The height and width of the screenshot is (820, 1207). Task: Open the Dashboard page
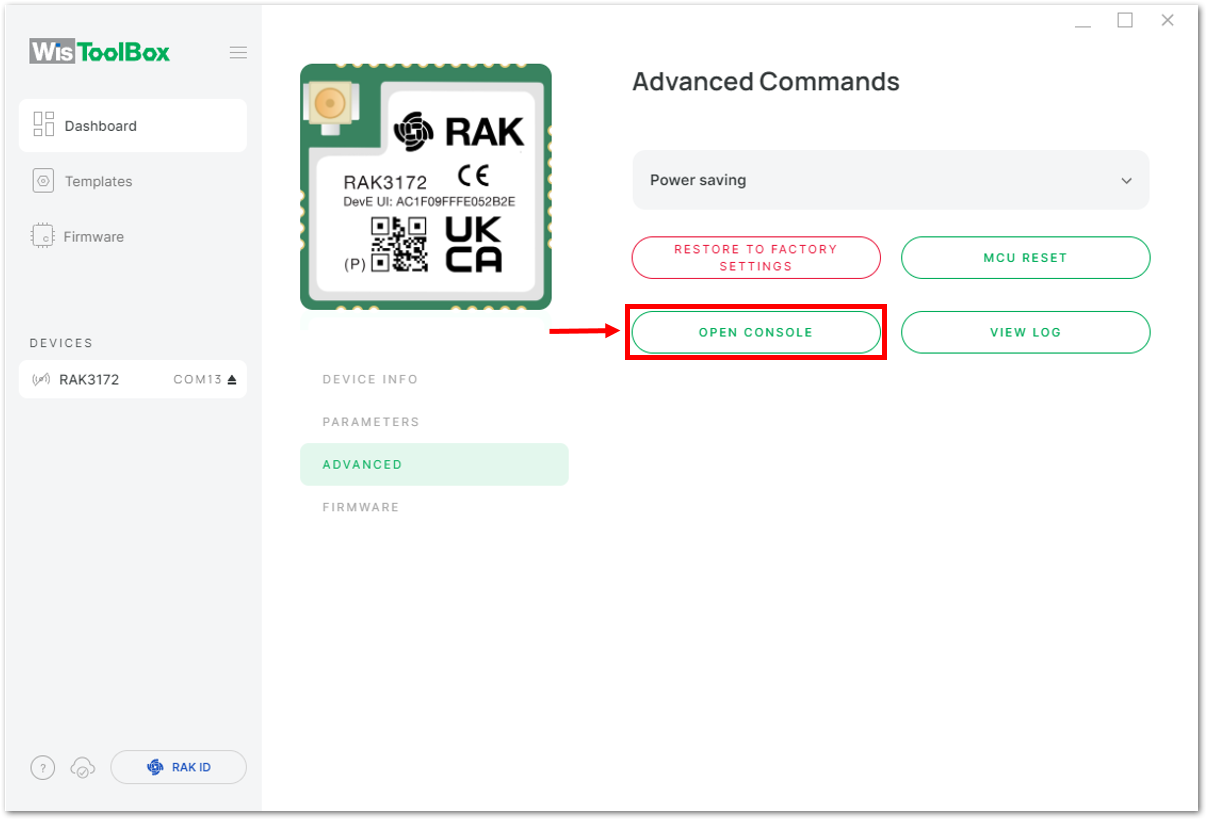133,126
